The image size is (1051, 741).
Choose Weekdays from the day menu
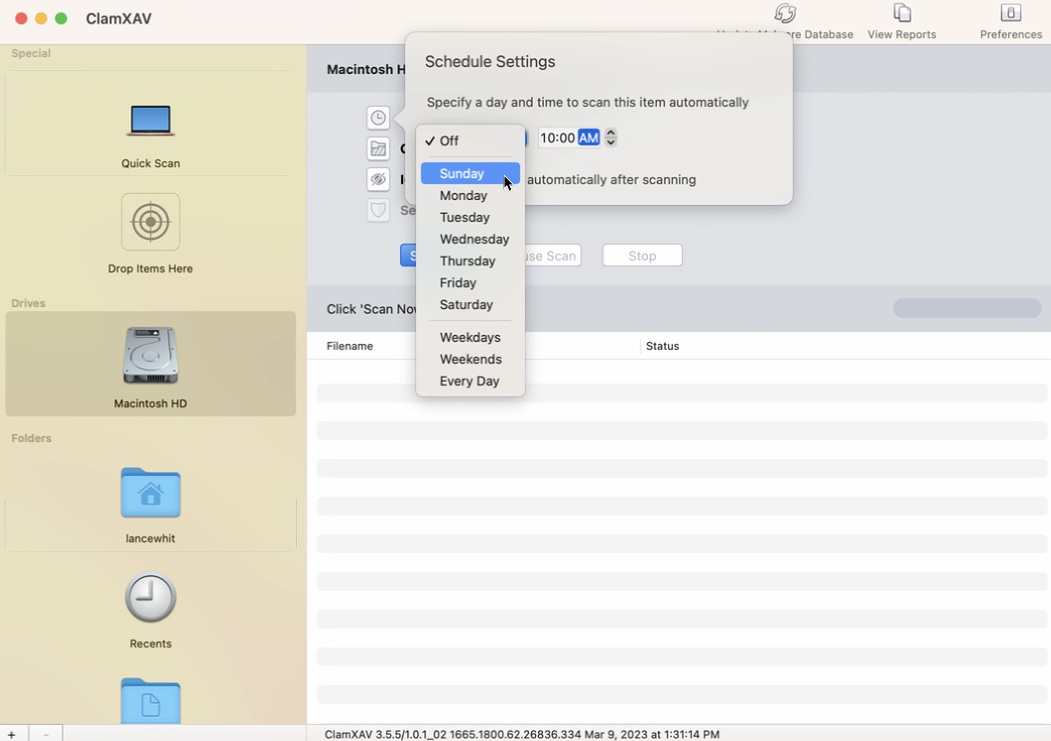[470, 338]
